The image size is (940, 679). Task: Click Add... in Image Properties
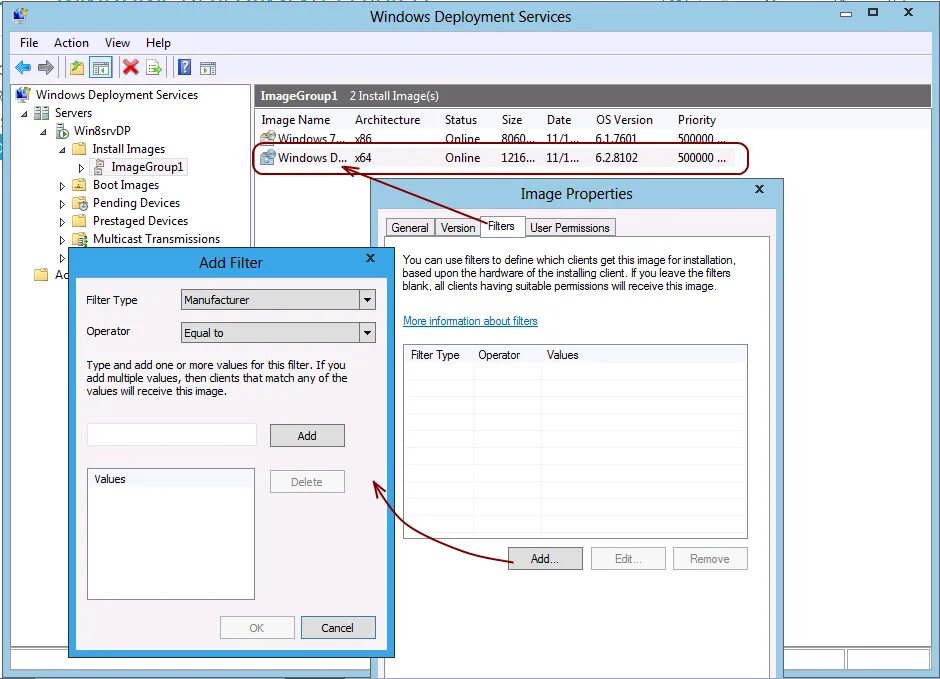point(545,559)
